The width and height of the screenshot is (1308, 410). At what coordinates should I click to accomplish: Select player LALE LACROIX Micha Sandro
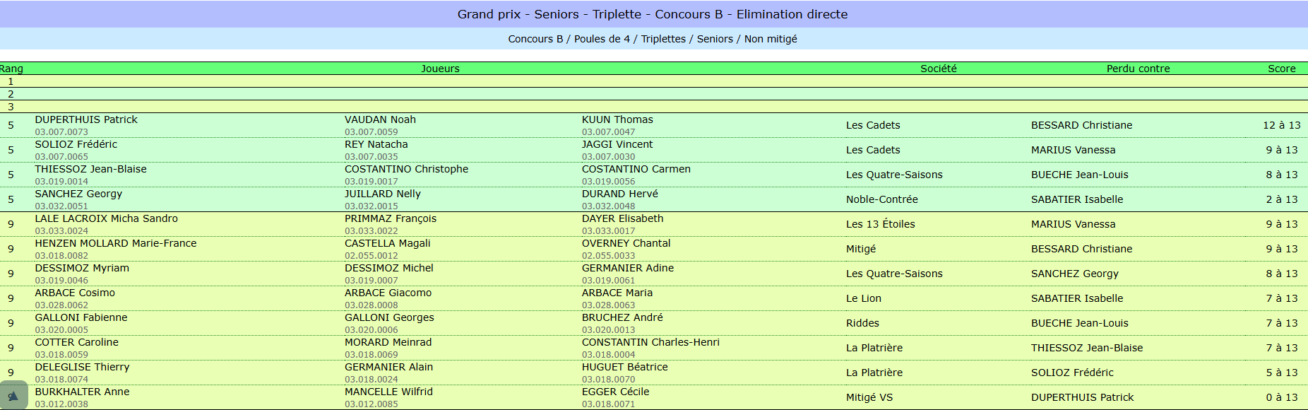click(x=106, y=219)
